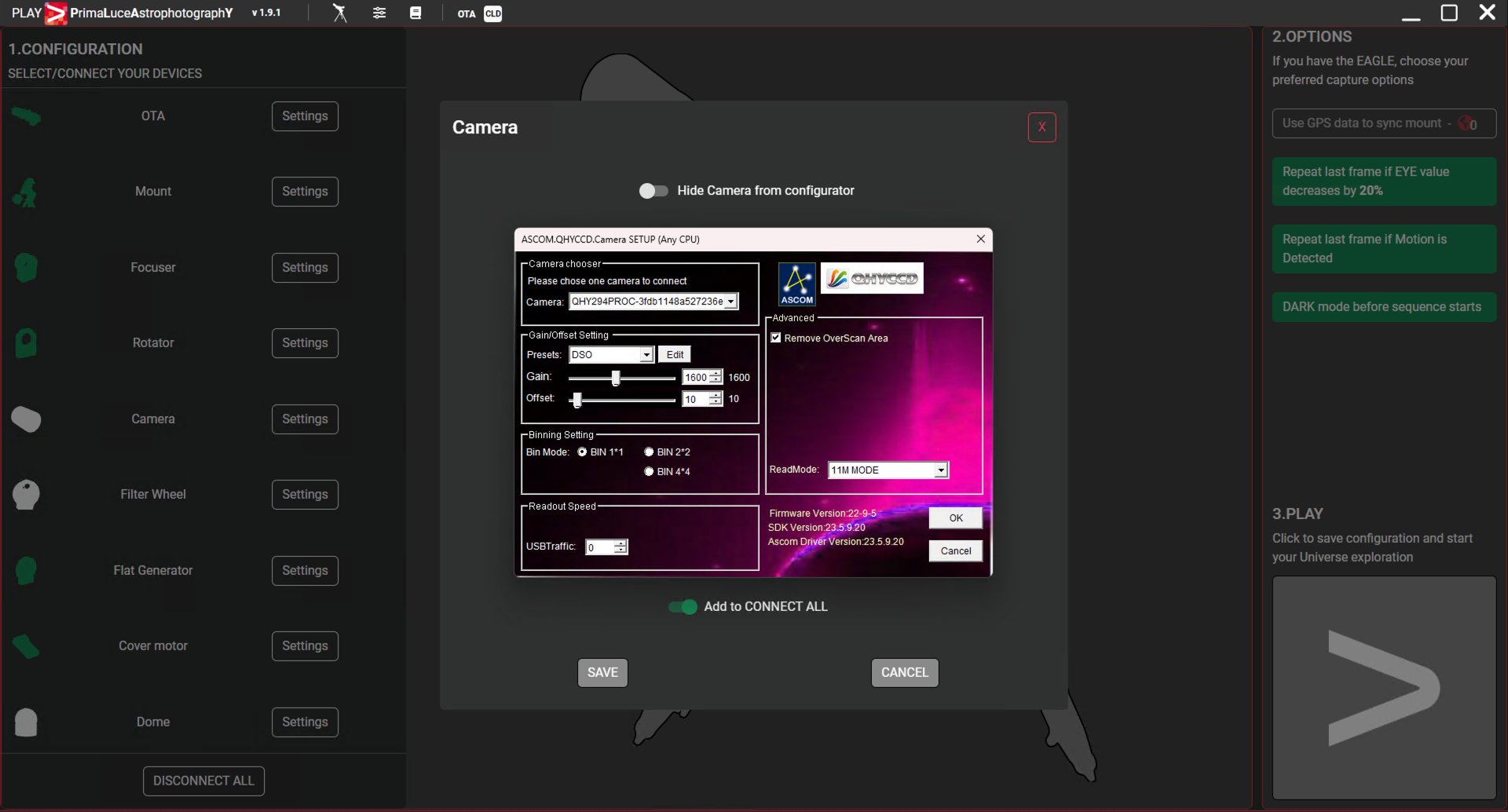1508x812 pixels.
Task: Click DARK mode before sequence starts
Action: pos(1382,306)
